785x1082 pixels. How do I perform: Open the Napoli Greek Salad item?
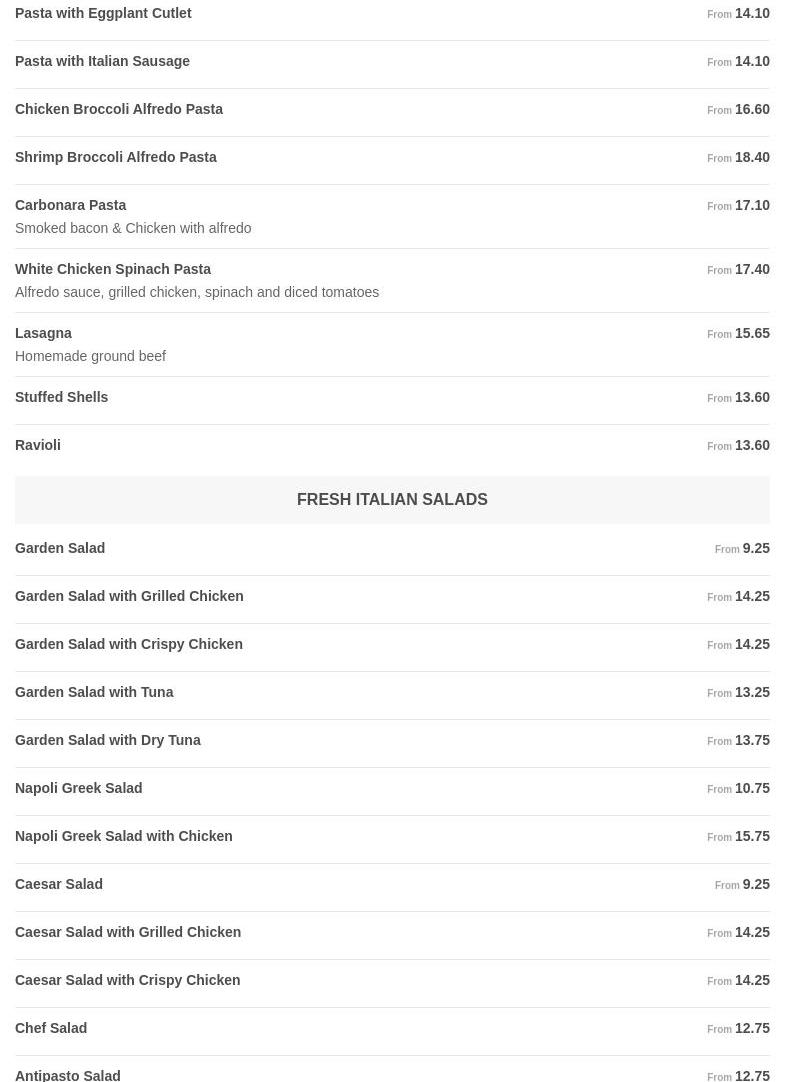pos(79,789)
